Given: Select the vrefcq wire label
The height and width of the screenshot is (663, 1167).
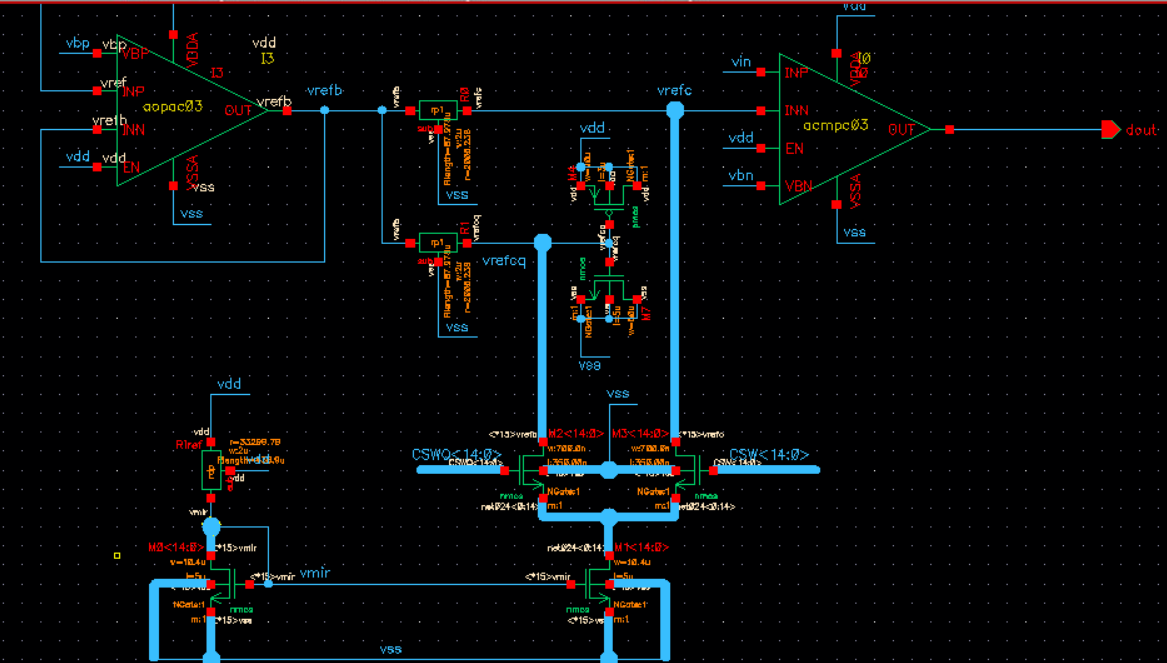Looking at the screenshot, I should click(504, 260).
